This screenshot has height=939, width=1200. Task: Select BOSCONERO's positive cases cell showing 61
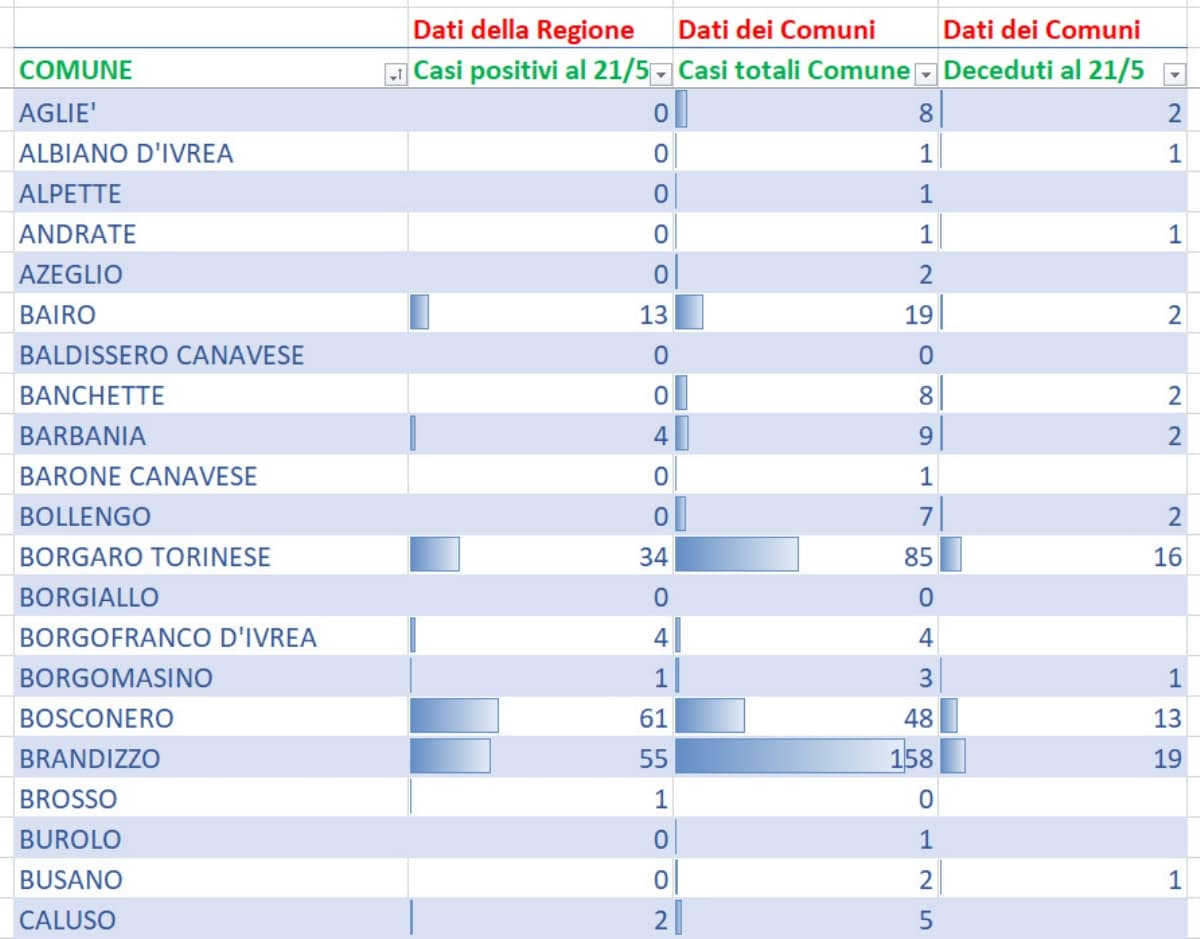tap(540, 718)
